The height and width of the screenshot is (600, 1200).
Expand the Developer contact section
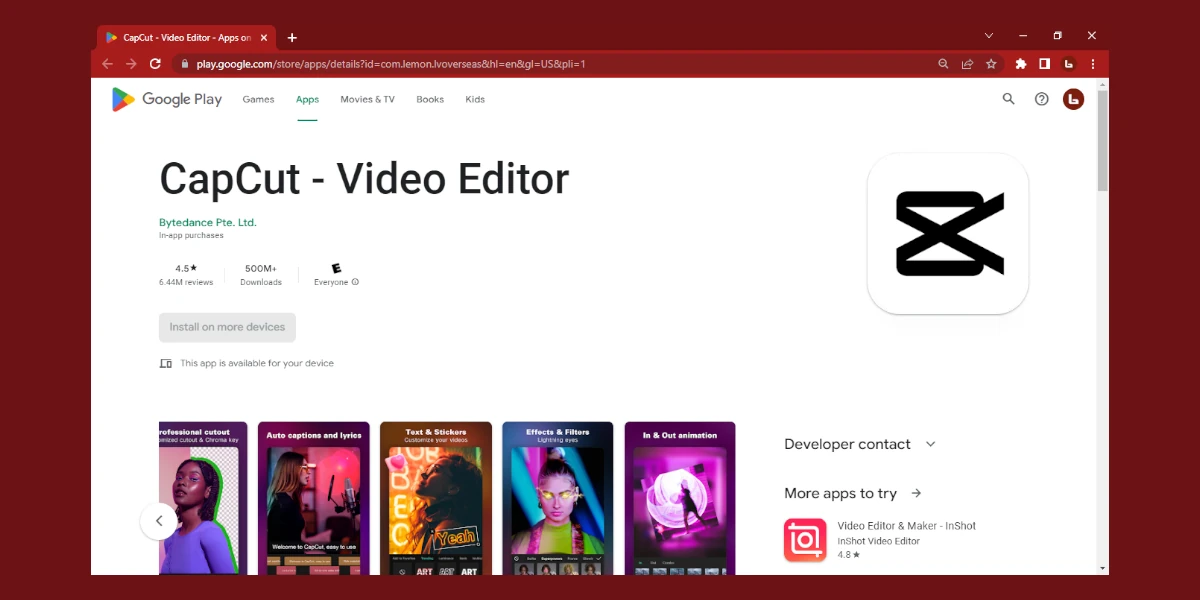pyautogui.click(x=860, y=444)
